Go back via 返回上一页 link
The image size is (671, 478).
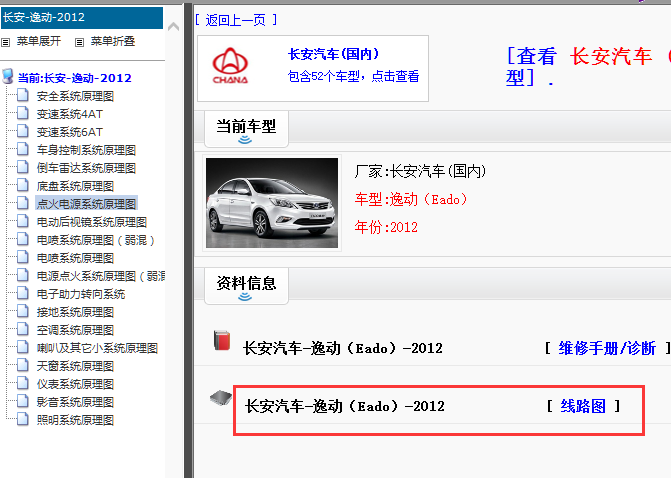point(236,20)
